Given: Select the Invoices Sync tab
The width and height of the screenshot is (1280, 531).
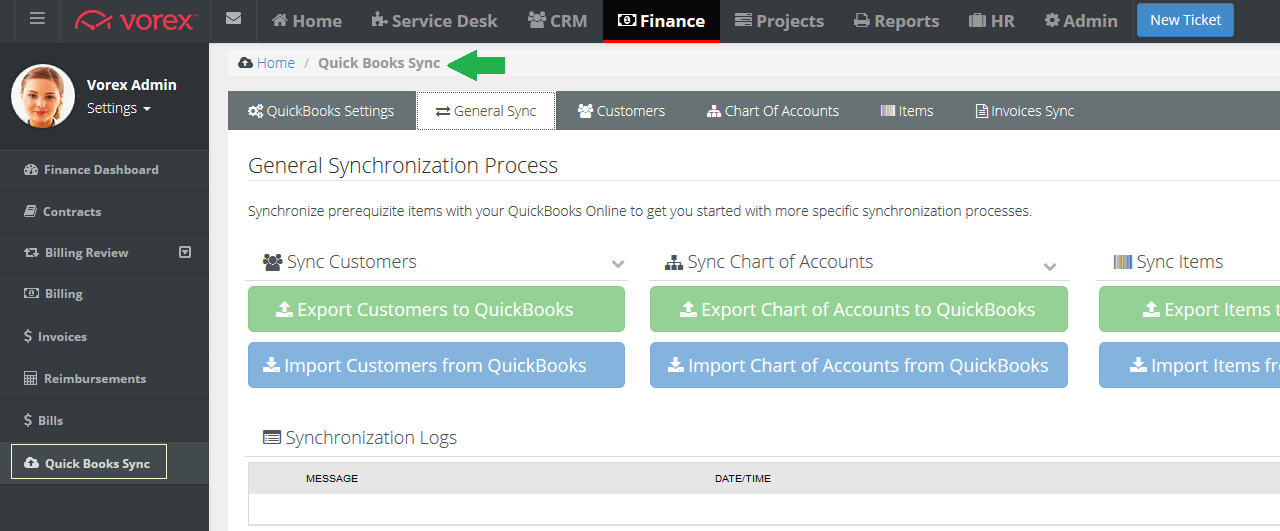Looking at the screenshot, I should pos(1024,111).
